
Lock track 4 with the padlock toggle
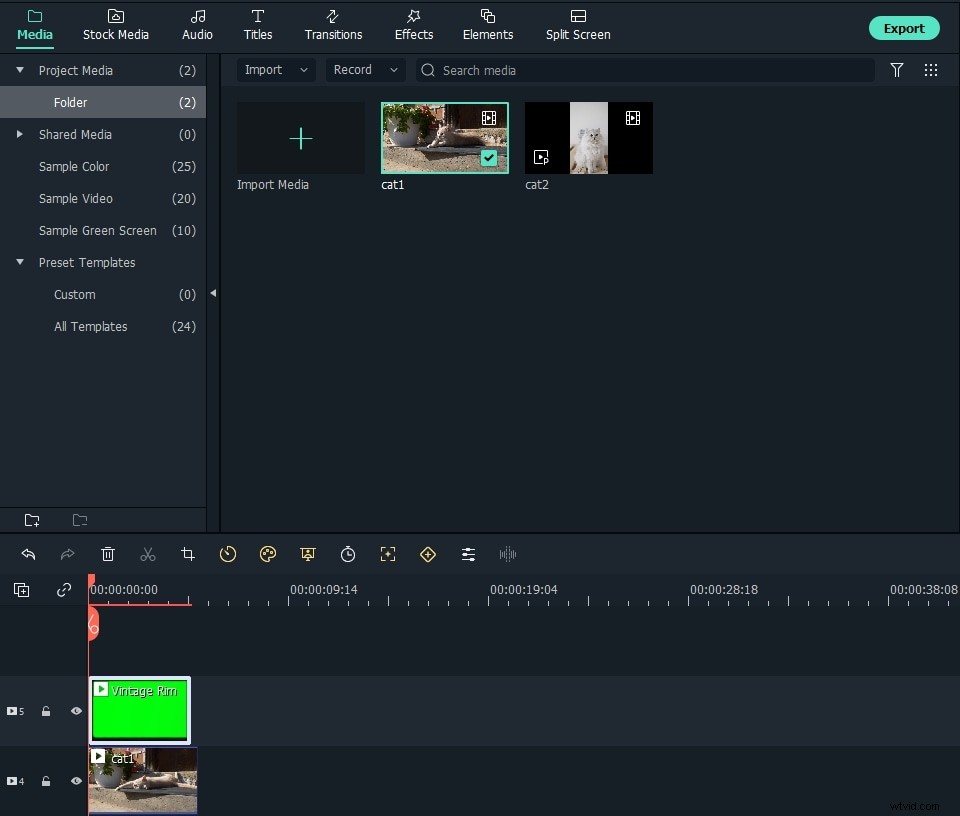coord(46,781)
